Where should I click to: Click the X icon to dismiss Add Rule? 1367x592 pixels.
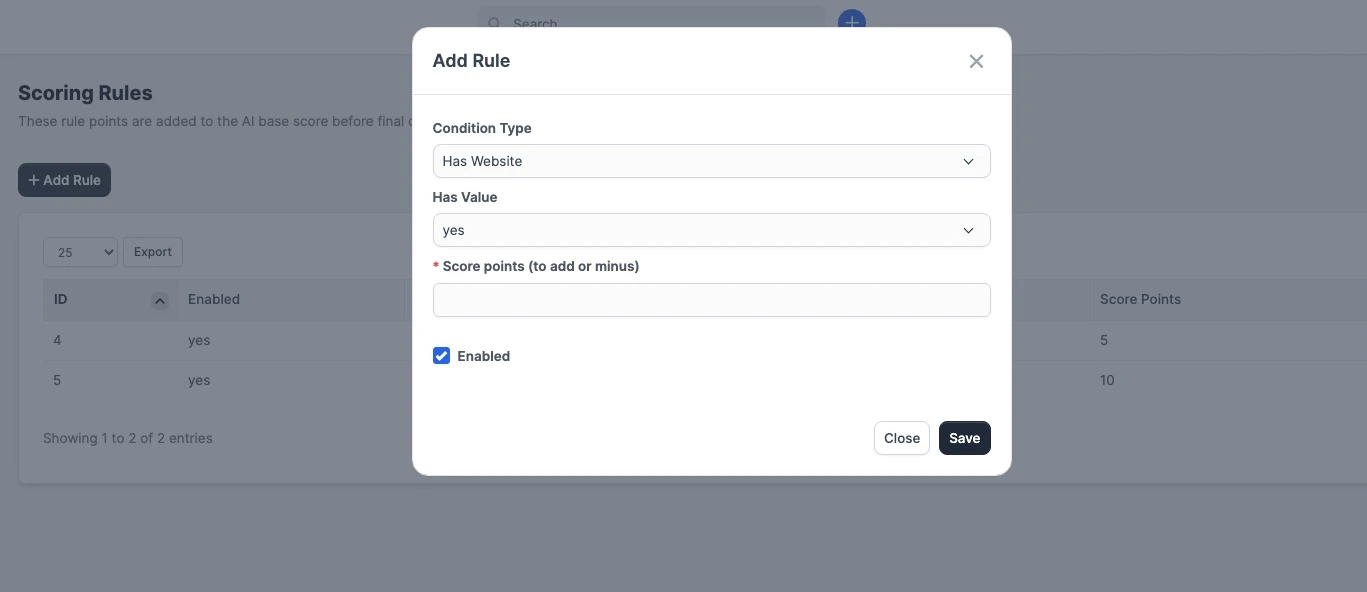975,61
